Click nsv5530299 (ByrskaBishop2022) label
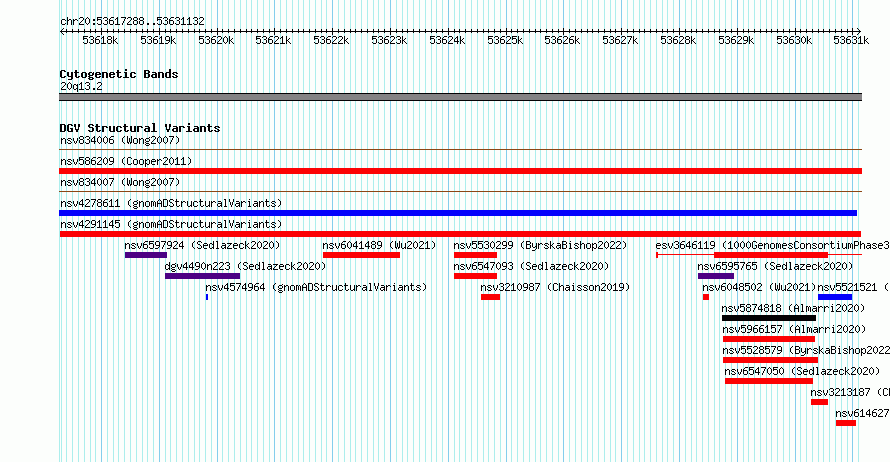 tap(540, 245)
